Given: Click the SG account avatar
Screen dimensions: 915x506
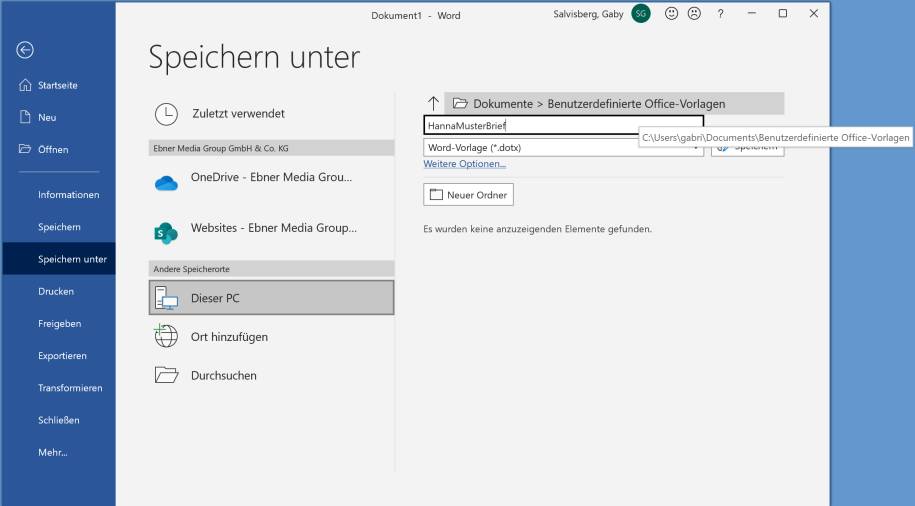Looking at the screenshot, I should (x=641, y=14).
